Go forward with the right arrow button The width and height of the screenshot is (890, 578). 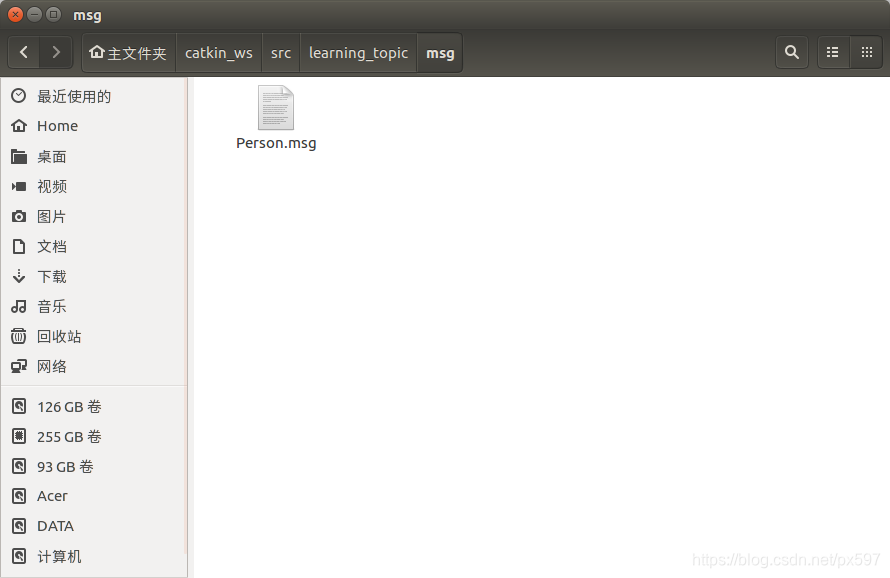coord(56,53)
